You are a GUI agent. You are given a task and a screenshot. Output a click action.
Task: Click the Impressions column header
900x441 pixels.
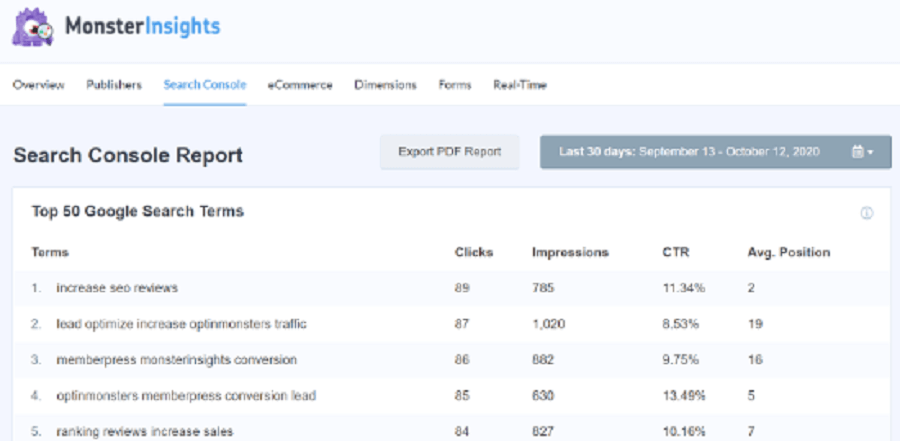pos(571,252)
